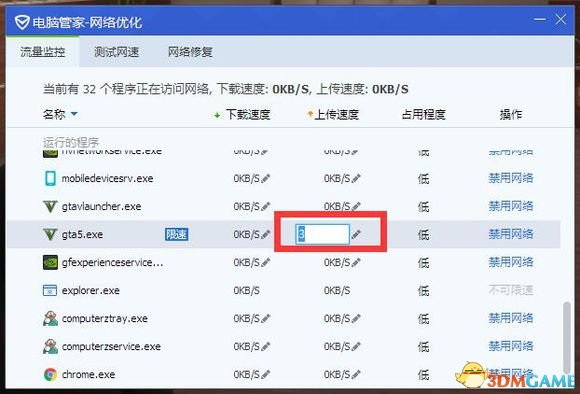Click the 操作 column header
Screen dimensions: 580x394
(x=511, y=115)
